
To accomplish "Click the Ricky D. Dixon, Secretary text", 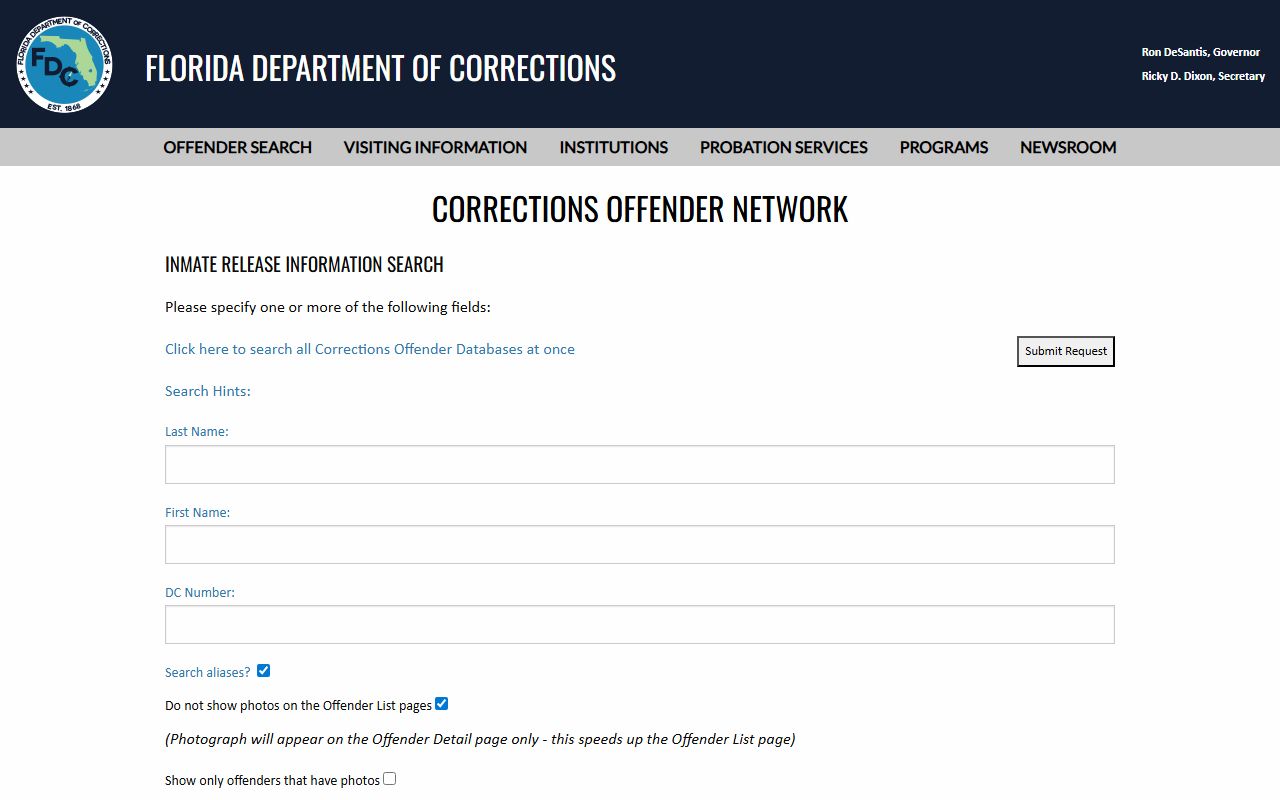I will point(1203,76).
